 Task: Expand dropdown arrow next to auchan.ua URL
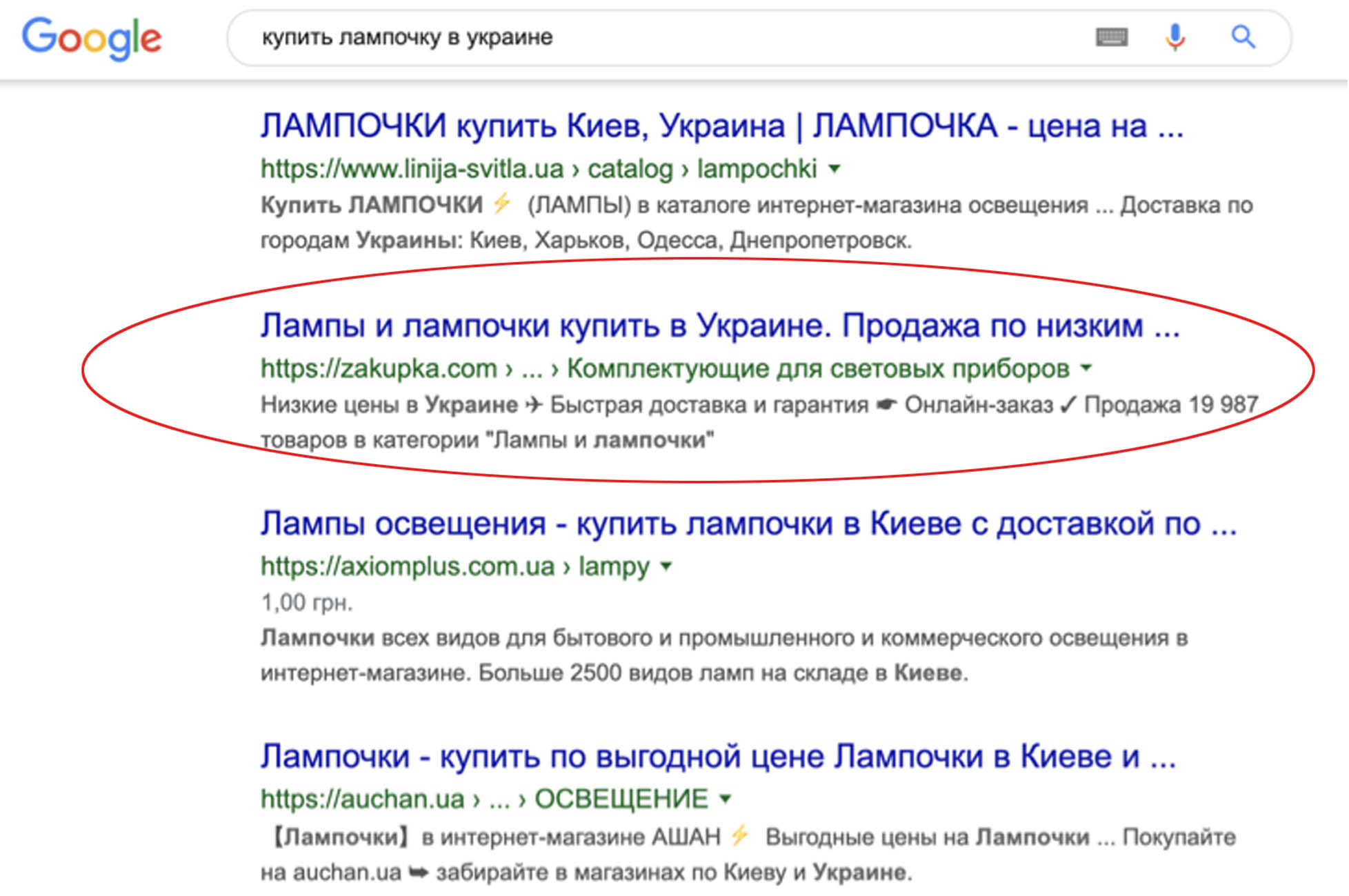(x=725, y=799)
